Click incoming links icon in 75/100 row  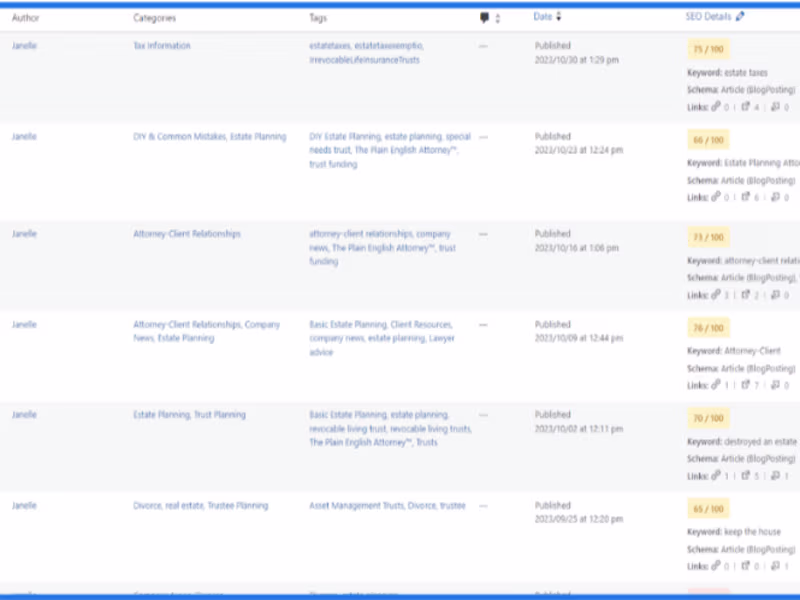(775, 107)
